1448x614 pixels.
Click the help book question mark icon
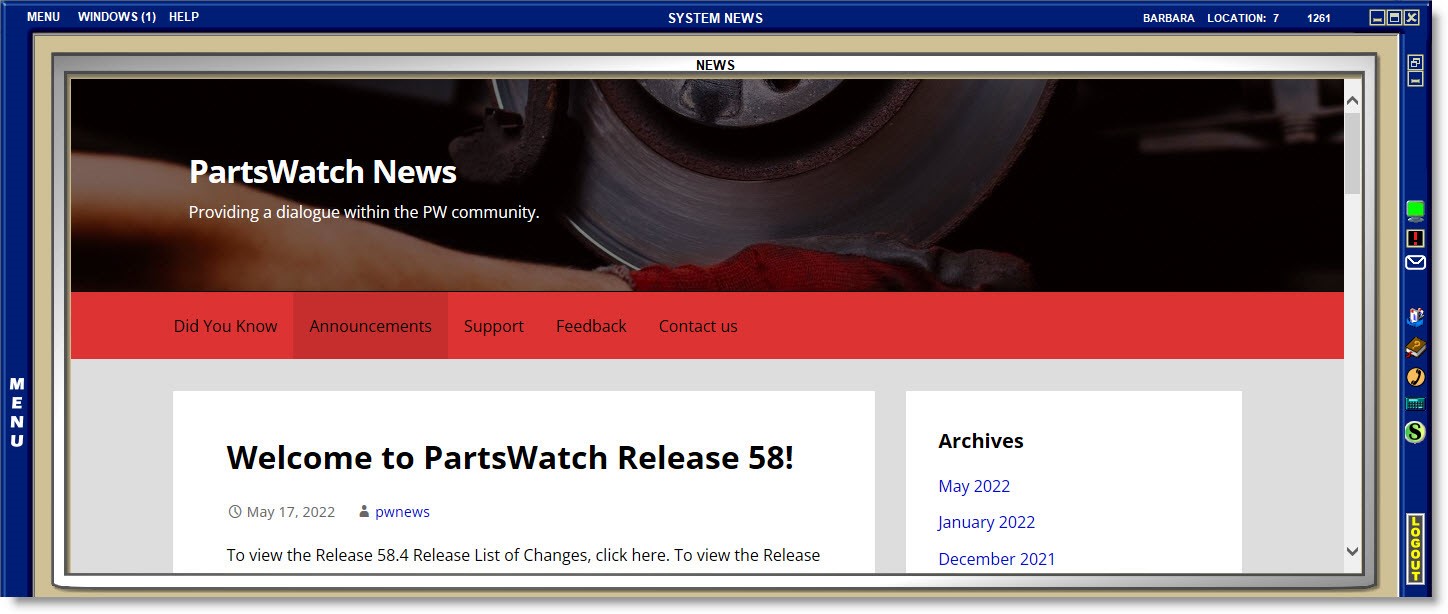[x=1415, y=347]
